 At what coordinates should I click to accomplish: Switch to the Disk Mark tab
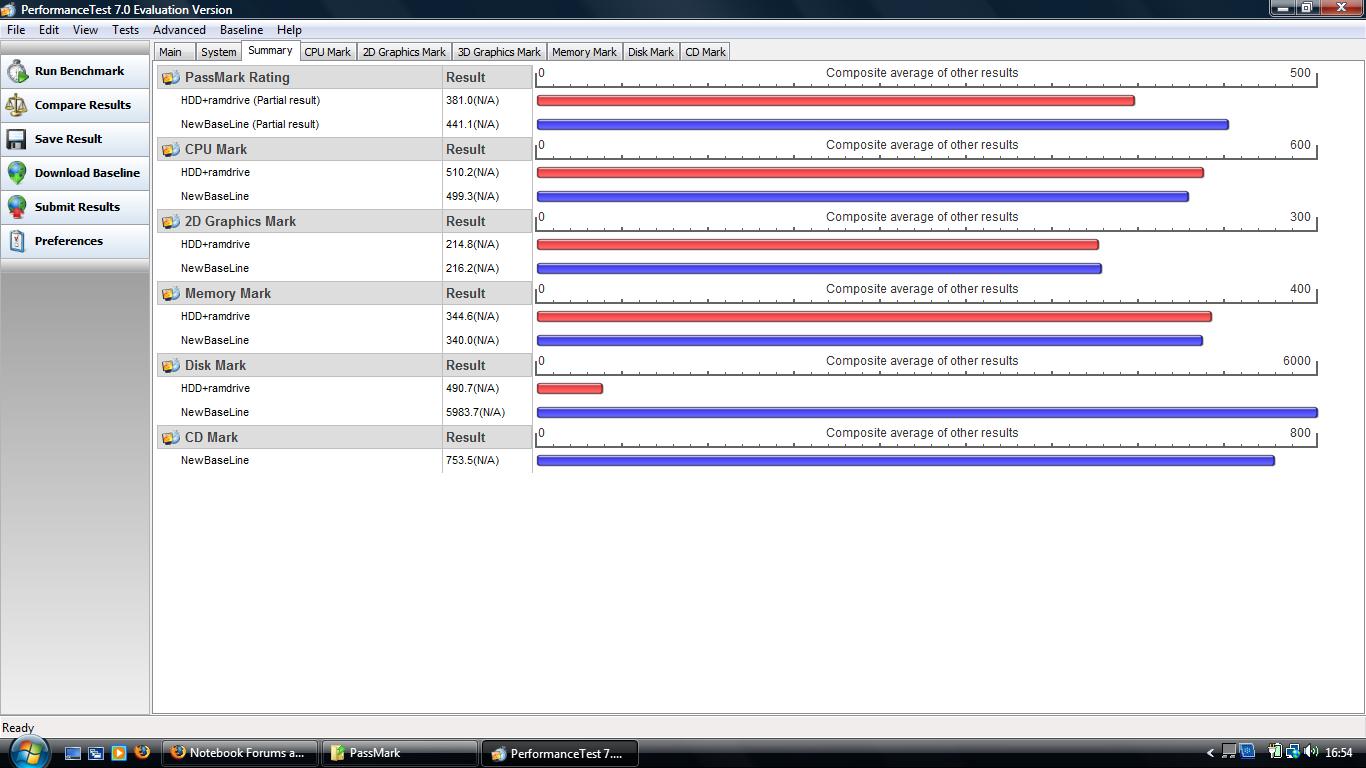pyautogui.click(x=651, y=52)
